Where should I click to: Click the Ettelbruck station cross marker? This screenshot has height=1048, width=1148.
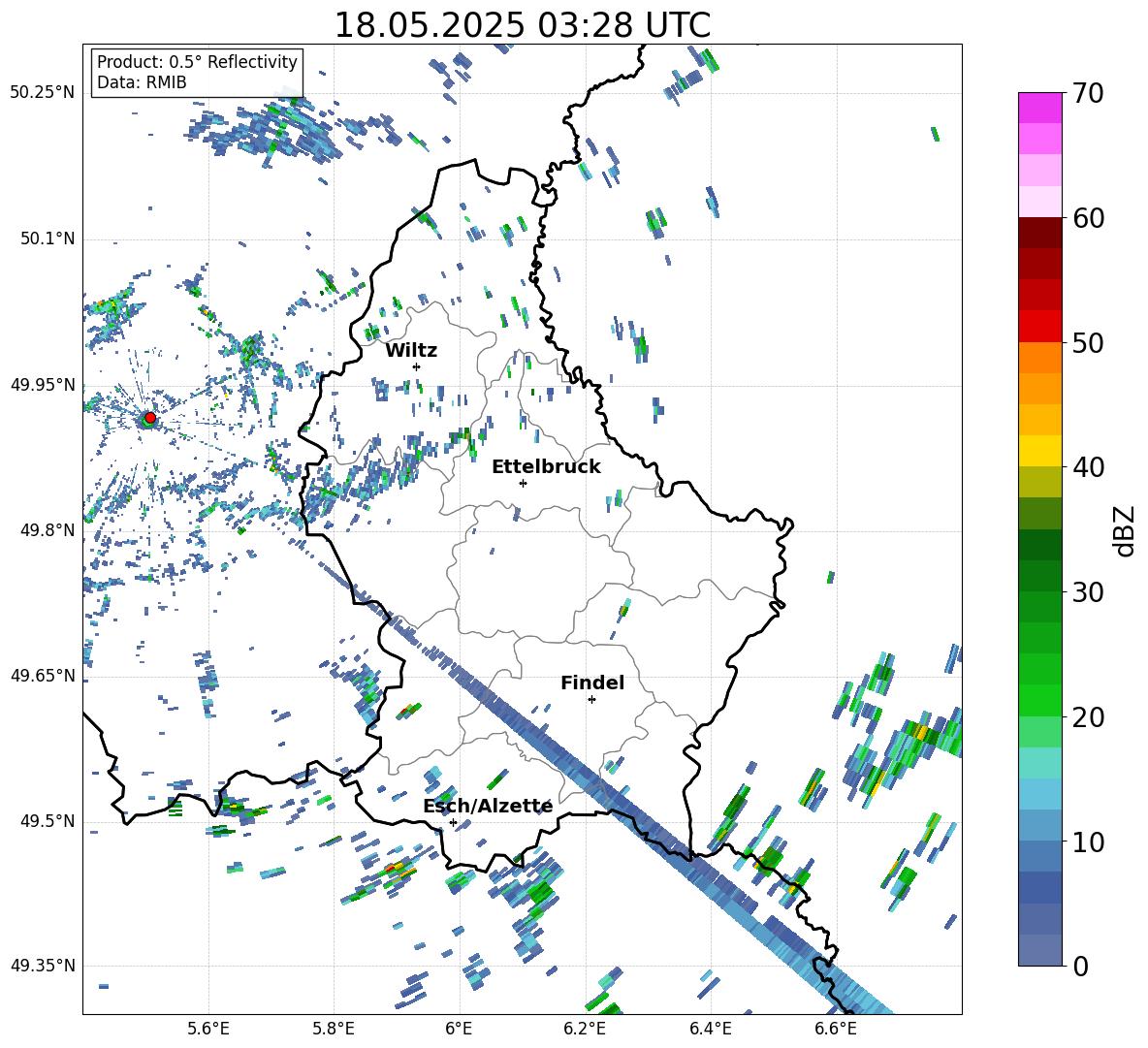click(x=523, y=483)
